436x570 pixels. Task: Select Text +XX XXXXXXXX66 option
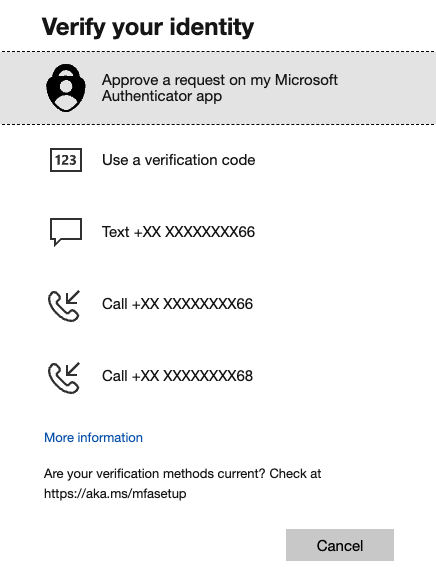218,232
